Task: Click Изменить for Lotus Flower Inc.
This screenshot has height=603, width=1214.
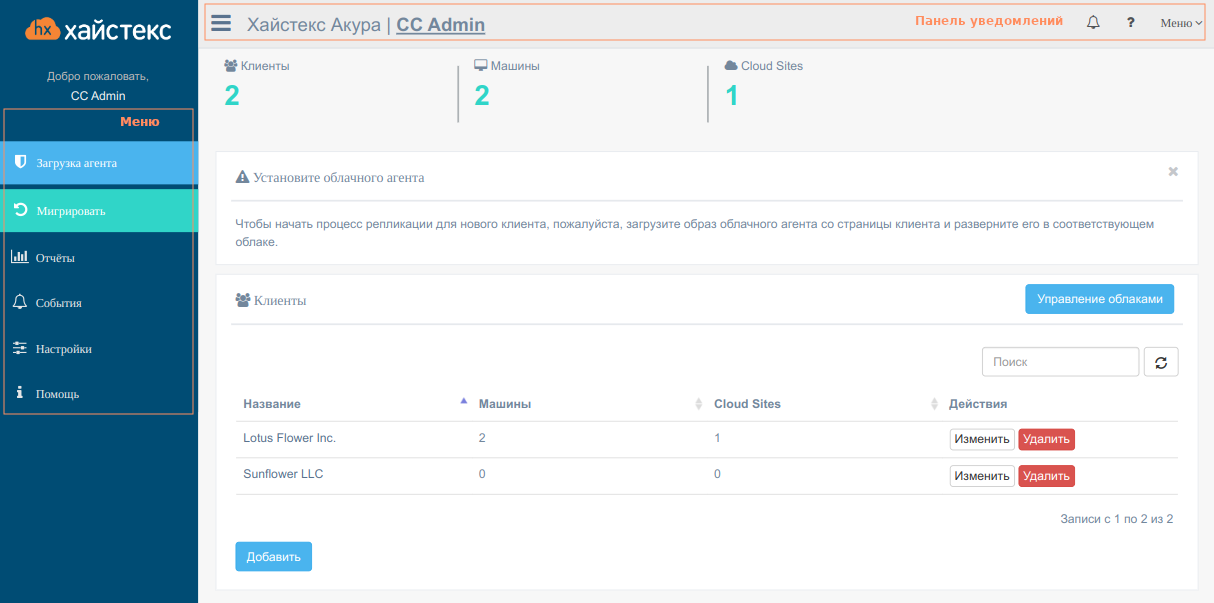Action: click(981, 439)
